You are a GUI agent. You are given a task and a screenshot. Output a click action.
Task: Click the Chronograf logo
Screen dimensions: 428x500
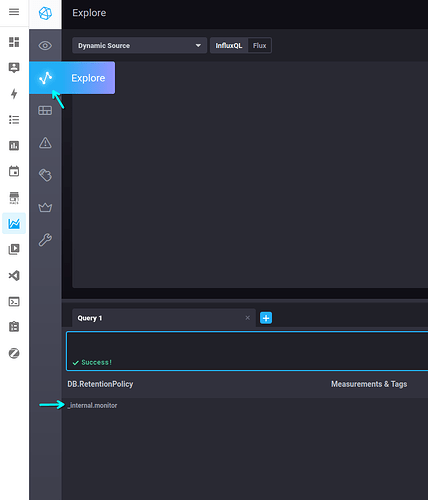(45, 14)
